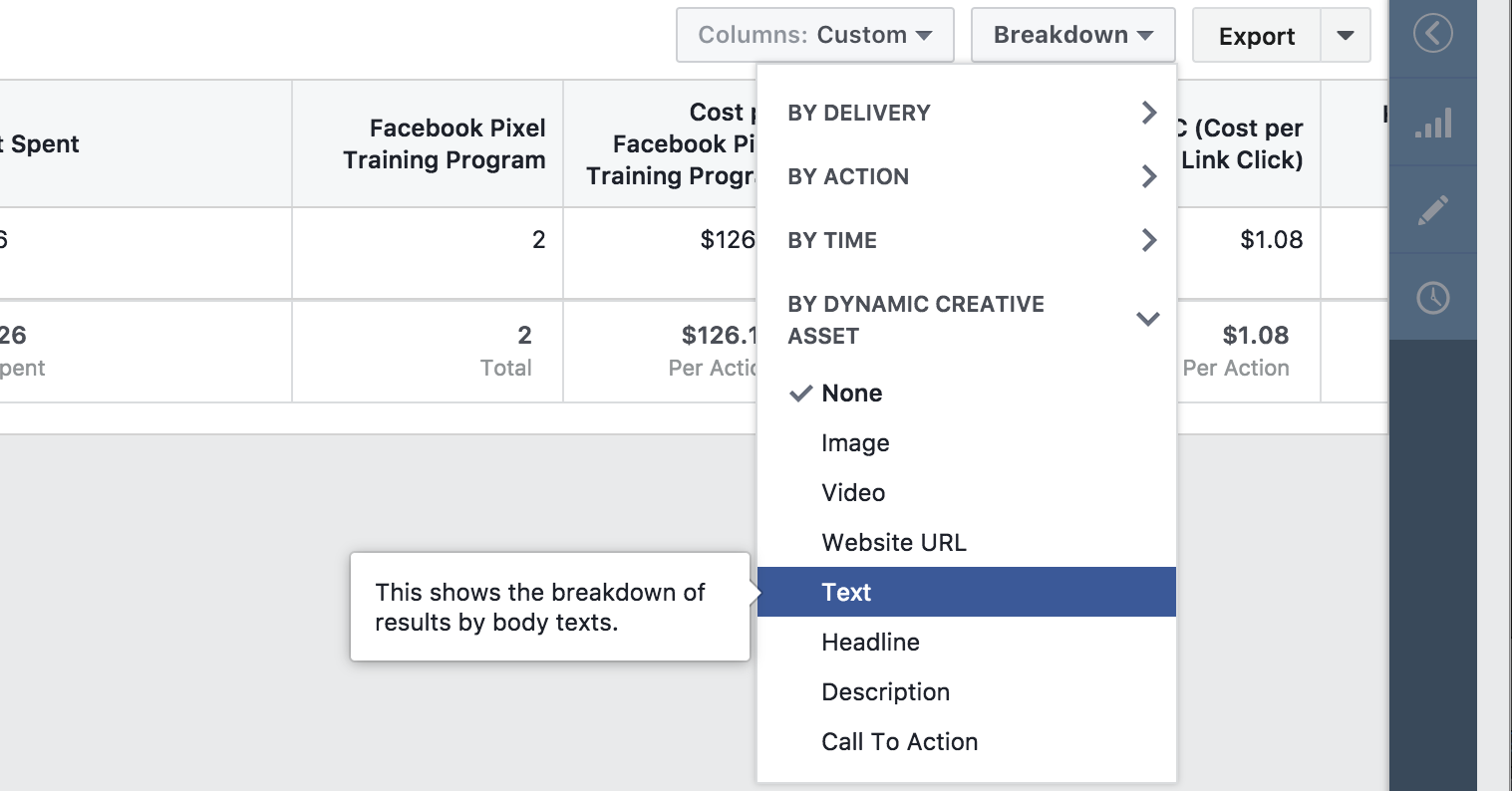The image size is (1512, 791).
Task: Open activity history using the clock icon
Action: click(x=1433, y=296)
